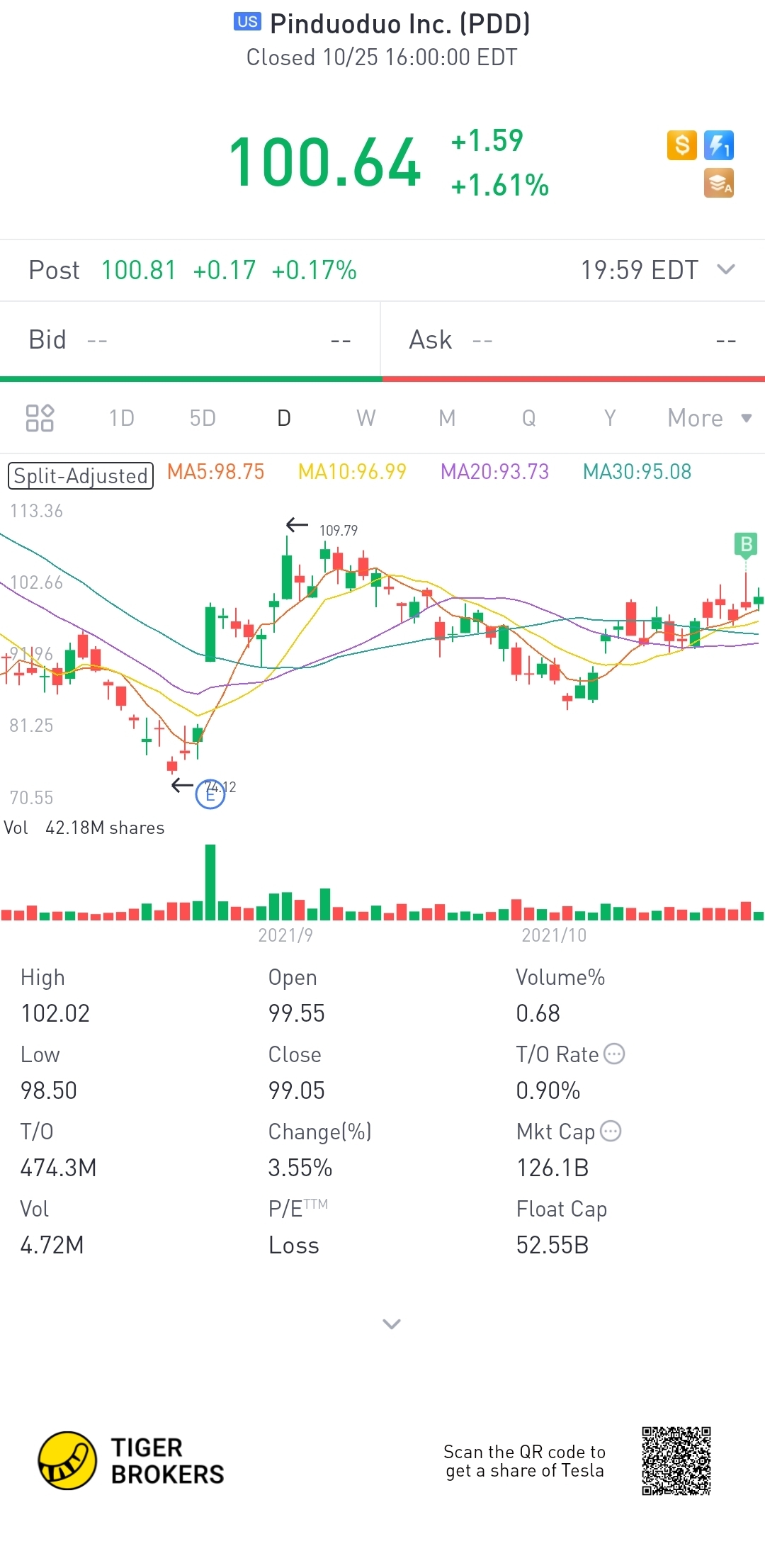The image size is (765, 1568).
Task: Tap the Low value 98.50
Action: click(x=49, y=1090)
